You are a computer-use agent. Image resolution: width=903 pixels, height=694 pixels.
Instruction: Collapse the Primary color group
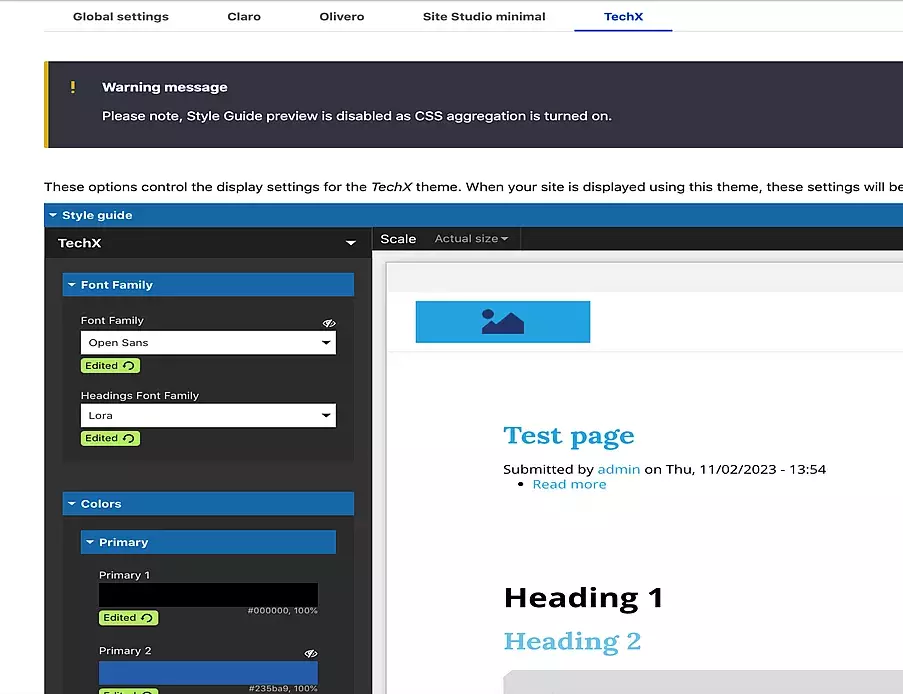pyautogui.click(x=88, y=541)
